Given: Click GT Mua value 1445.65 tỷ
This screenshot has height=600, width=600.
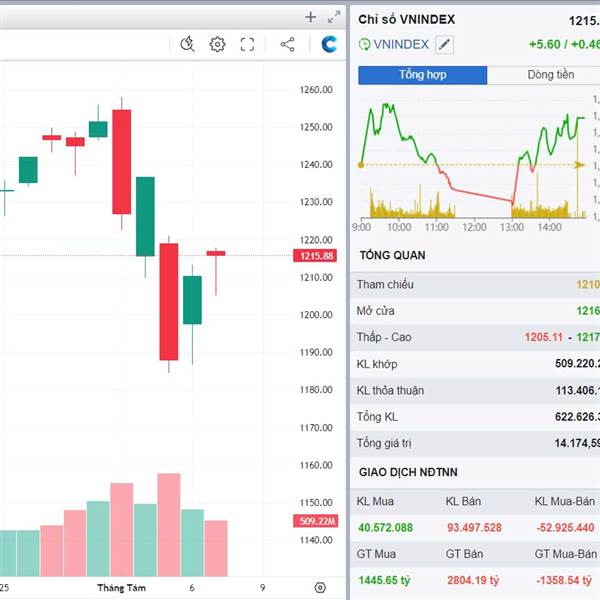Looking at the screenshot, I should [384, 580].
